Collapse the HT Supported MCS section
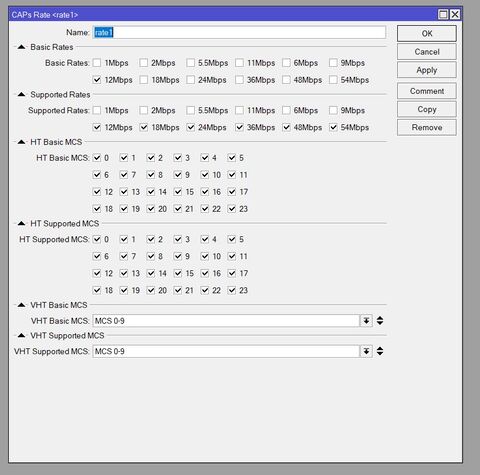The width and height of the screenshot is (480, 475). (21, 223)
